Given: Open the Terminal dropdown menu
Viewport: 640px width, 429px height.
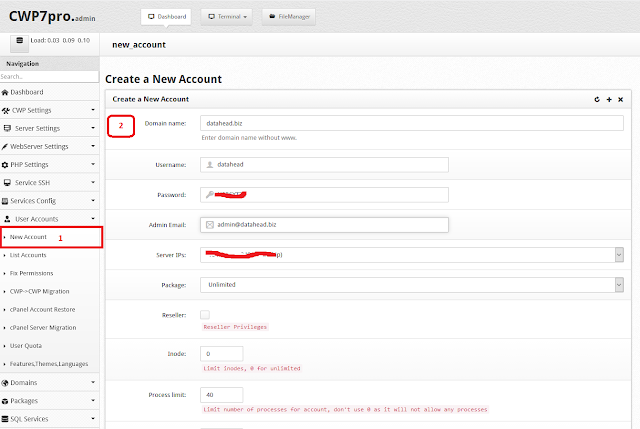Looking at the screenshot, I should point(227,17).
